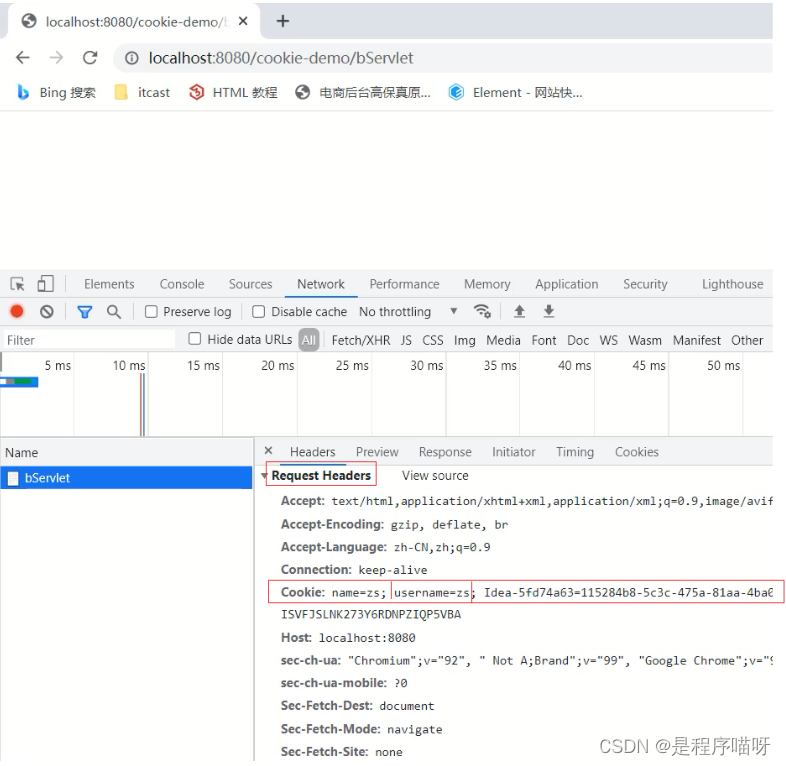Open the No throttling dropdown

[x=408, y=312]
